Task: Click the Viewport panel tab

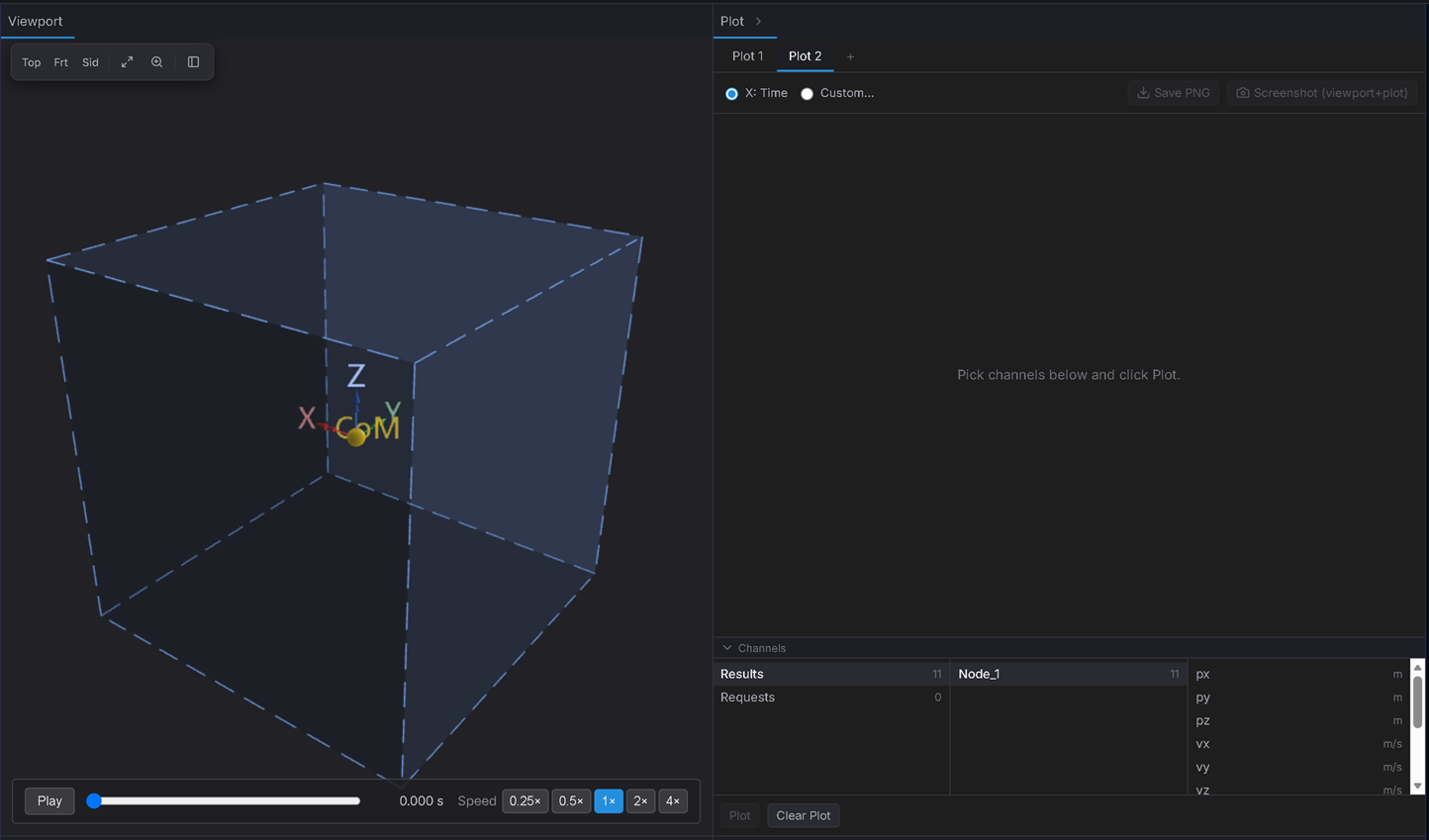Action: coord(36,21)
